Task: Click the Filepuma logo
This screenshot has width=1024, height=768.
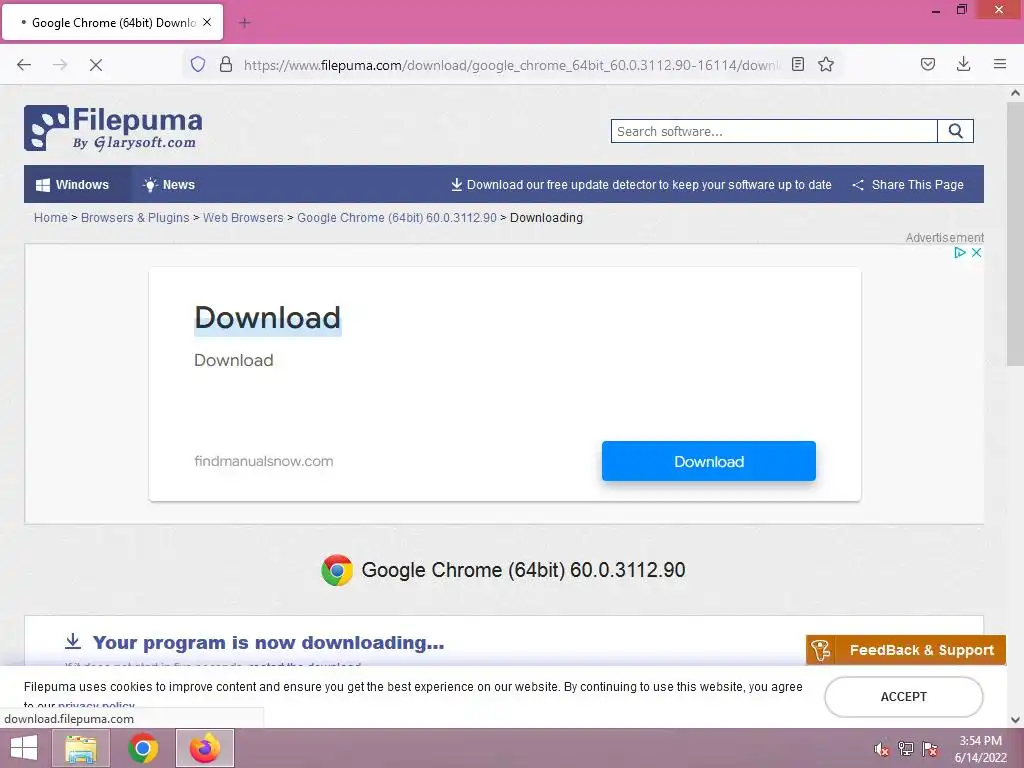Action: pos(113,128)
